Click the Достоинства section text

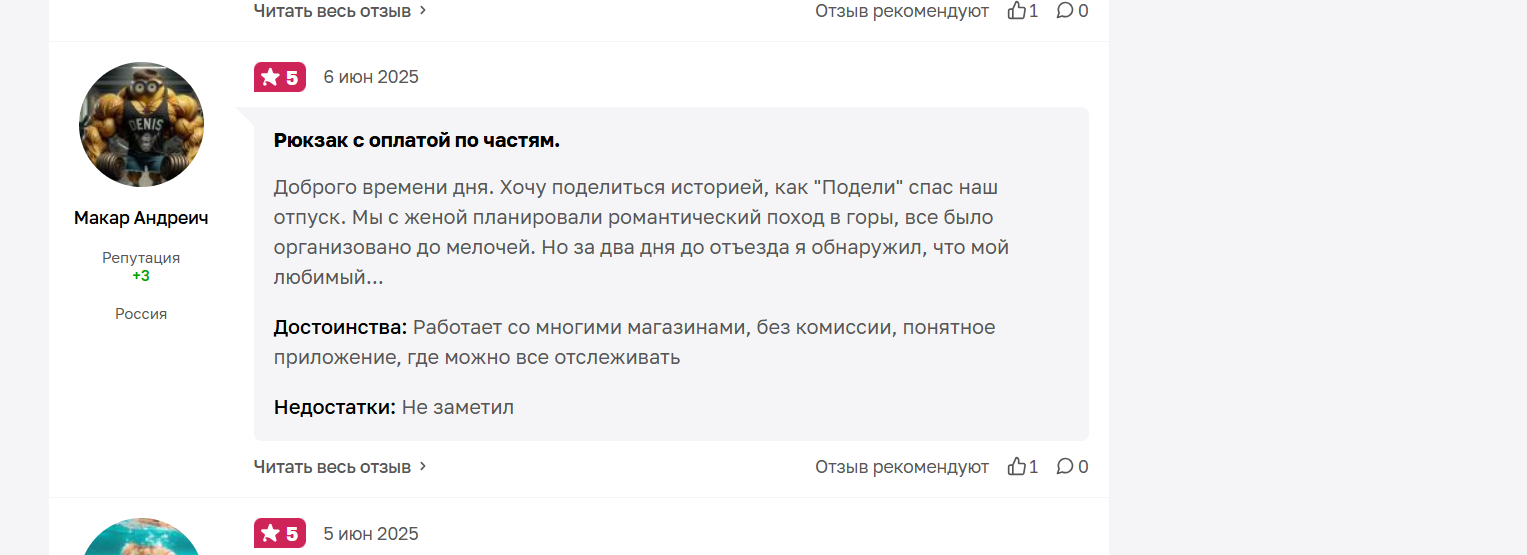[635, 342]
